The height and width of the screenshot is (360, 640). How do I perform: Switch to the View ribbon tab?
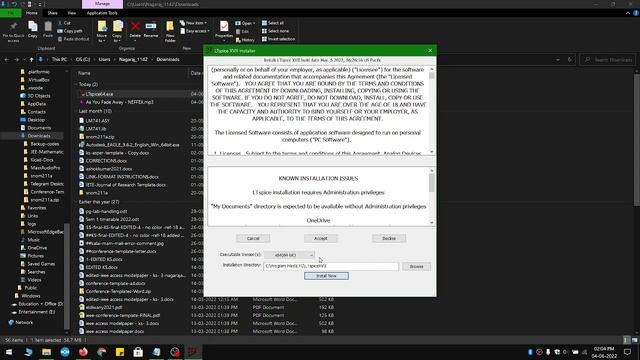(x=71, y=13)
